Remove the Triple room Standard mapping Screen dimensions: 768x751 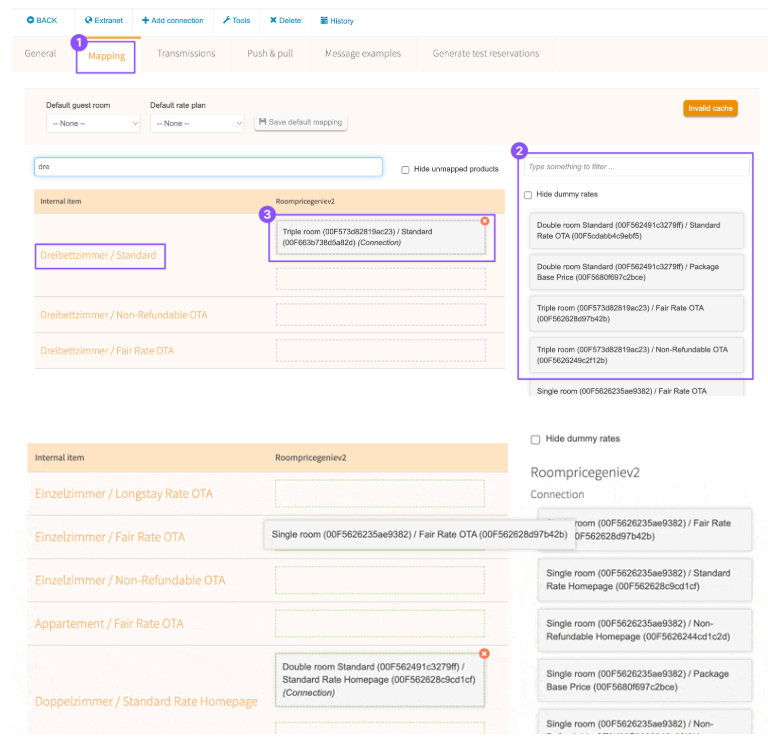[485, 221]
